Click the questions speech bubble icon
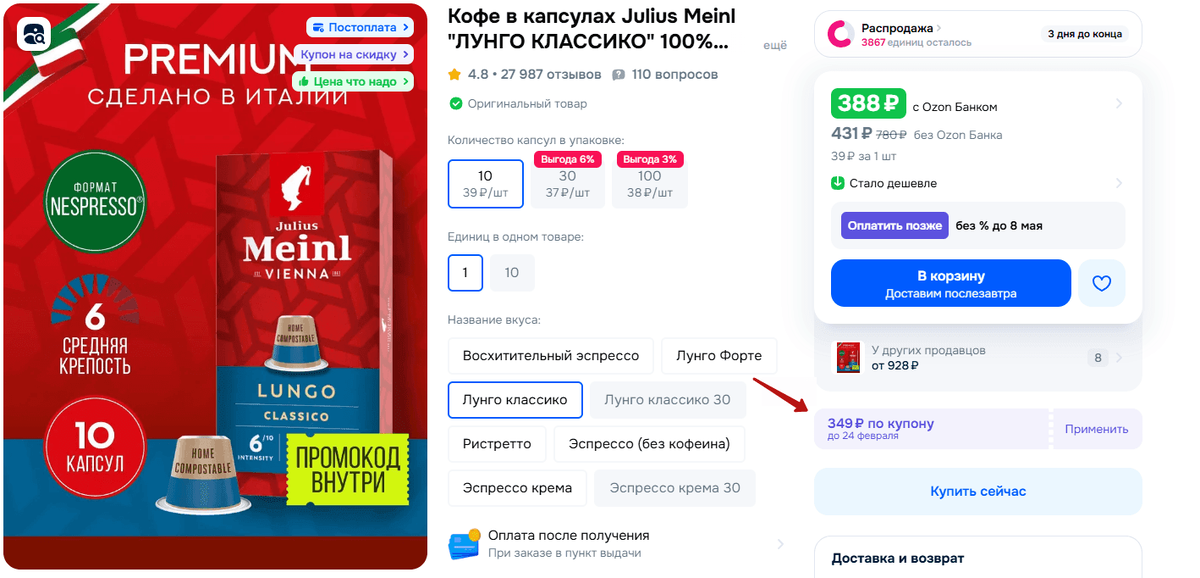The height and width of the screenshot is (578, 1200). point(619,75)
